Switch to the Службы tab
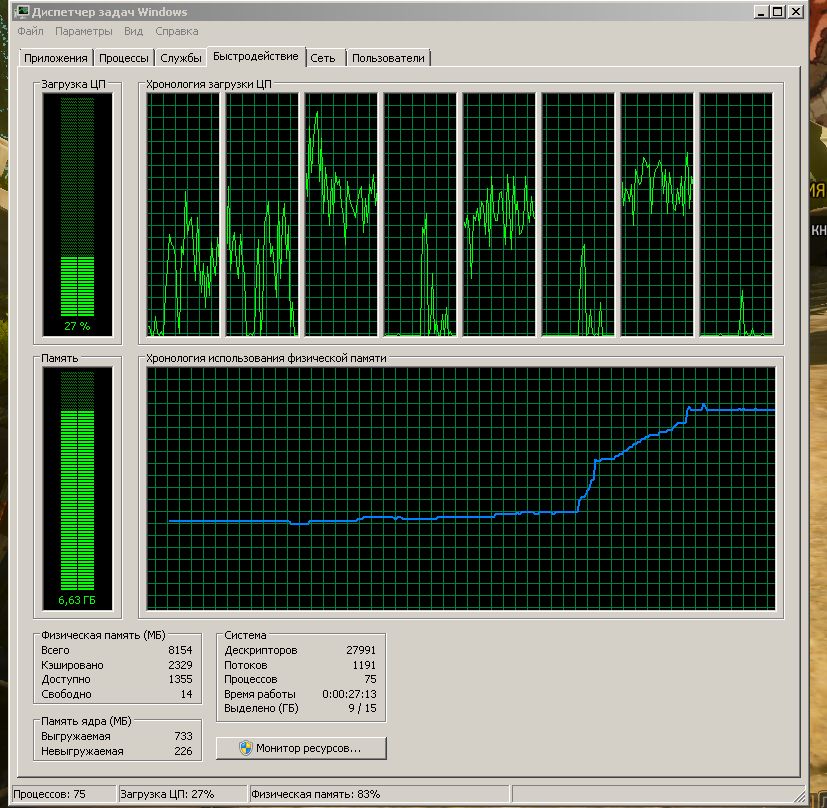Viewport: 827px width, 808px height. point(181,58)
